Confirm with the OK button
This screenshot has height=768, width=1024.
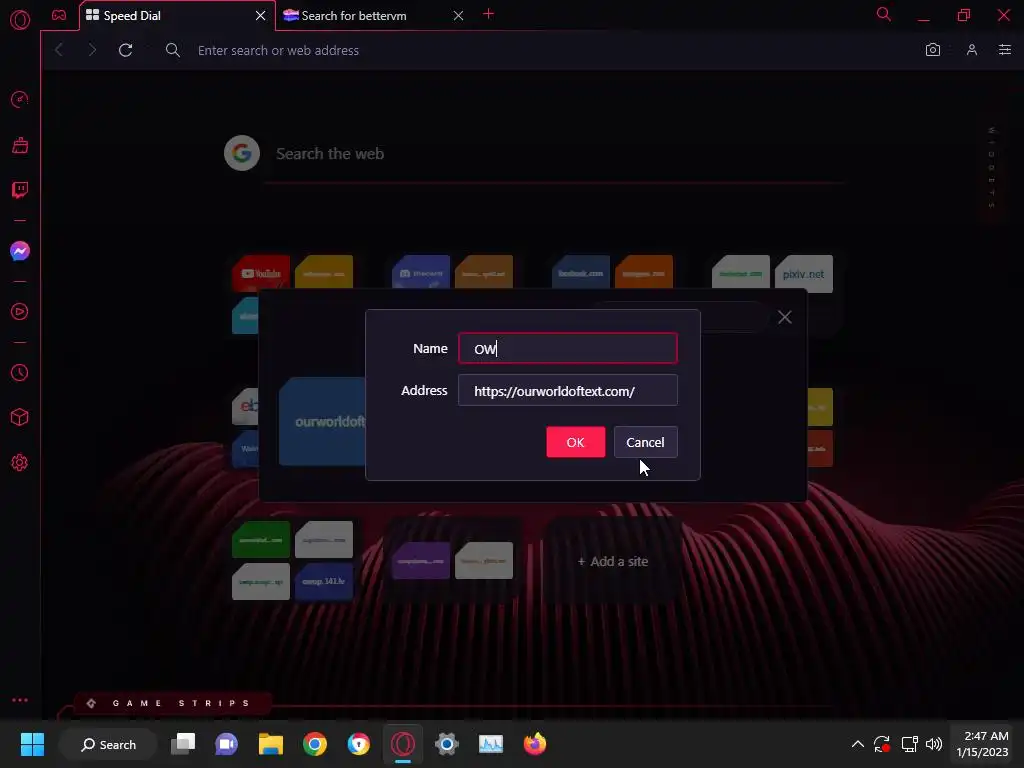575,442
